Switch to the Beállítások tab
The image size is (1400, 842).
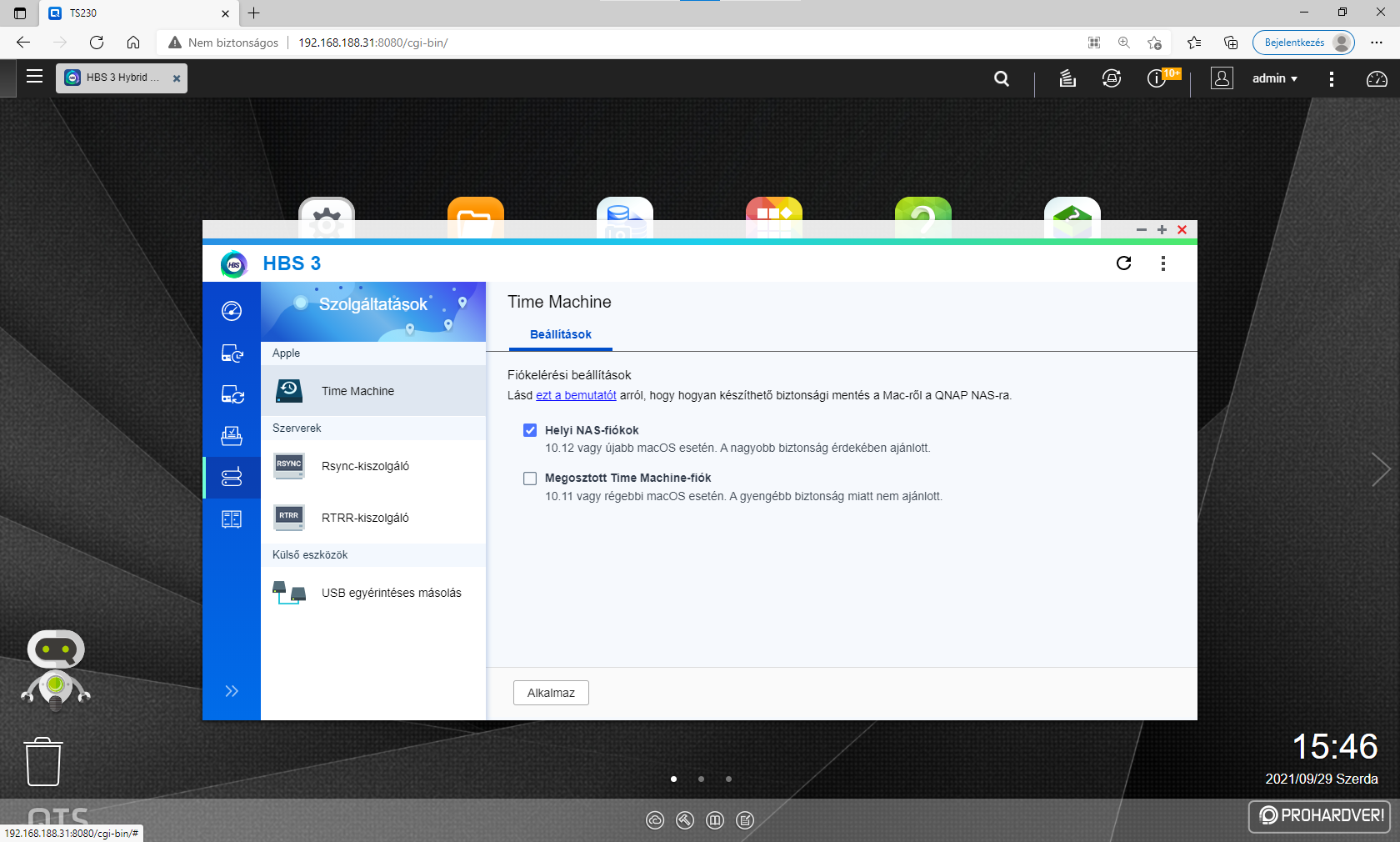pos(561,334)
